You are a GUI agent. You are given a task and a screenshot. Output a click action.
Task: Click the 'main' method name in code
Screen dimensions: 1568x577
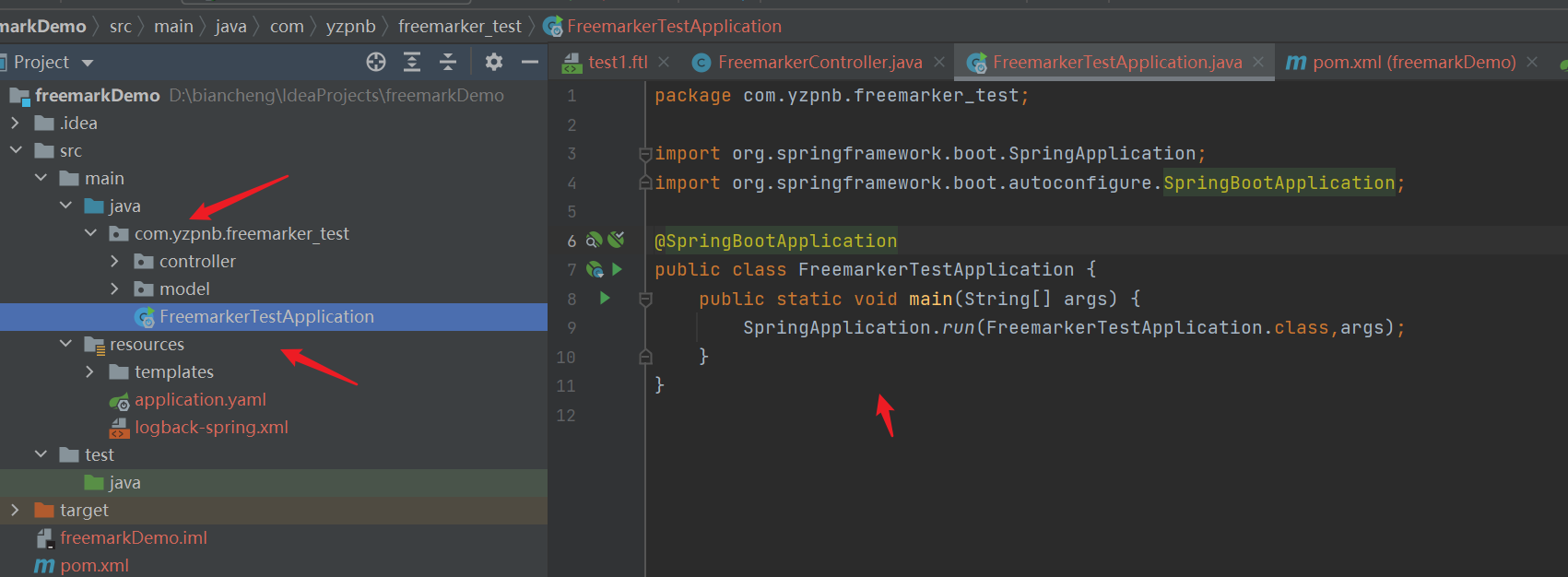coord(930,299)
